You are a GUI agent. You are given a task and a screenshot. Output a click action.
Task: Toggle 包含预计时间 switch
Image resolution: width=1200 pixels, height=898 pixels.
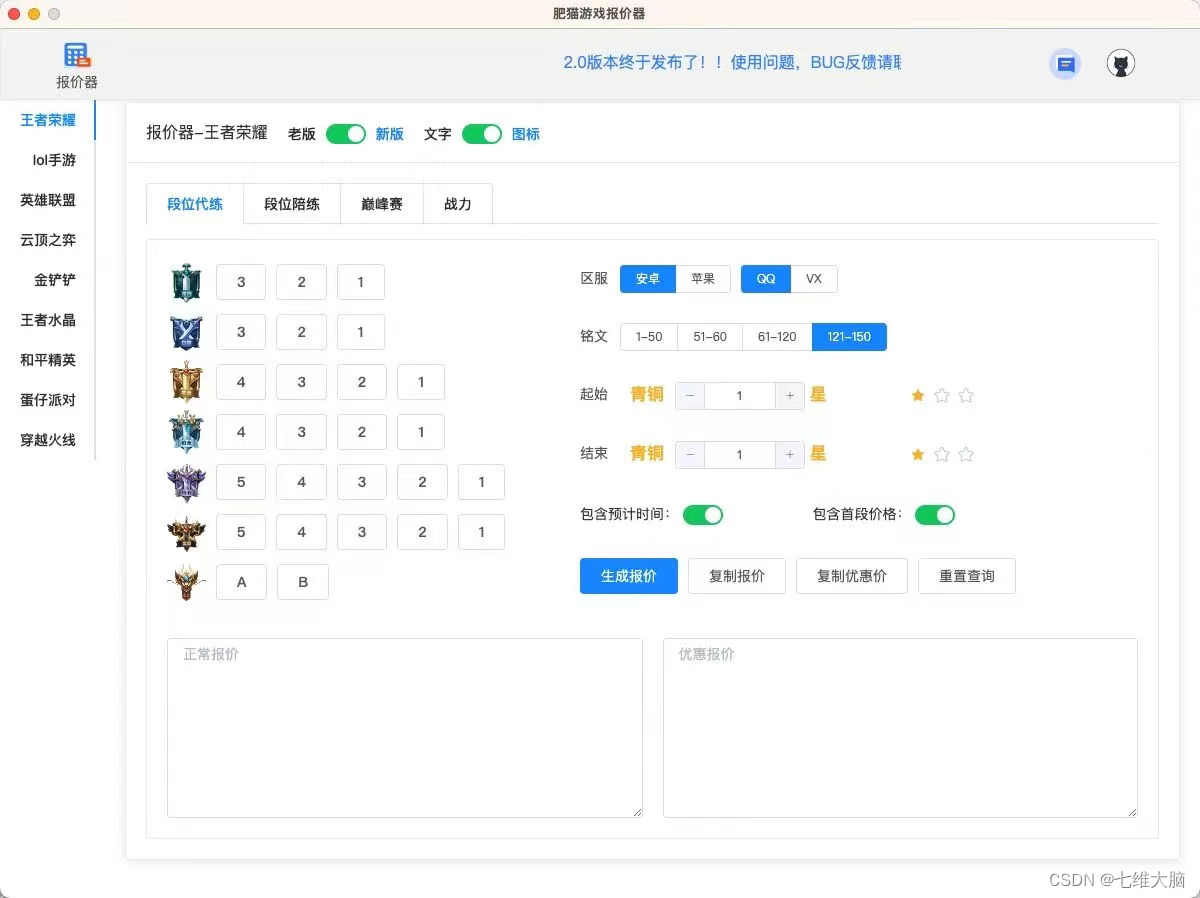(703, 515)
